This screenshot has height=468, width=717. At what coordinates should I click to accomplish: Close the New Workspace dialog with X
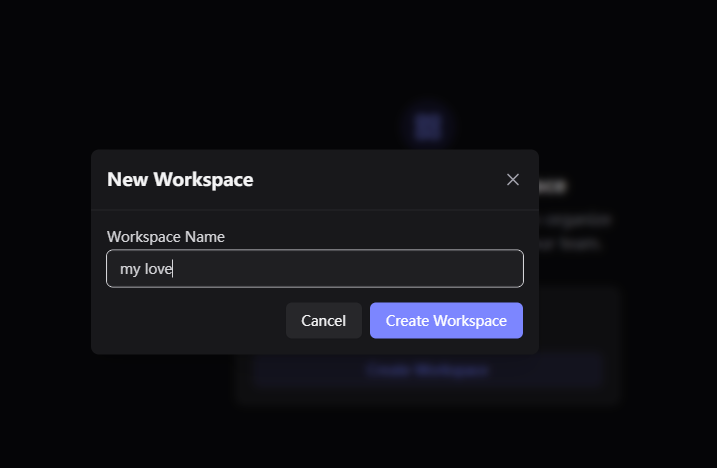pos(513,179)
